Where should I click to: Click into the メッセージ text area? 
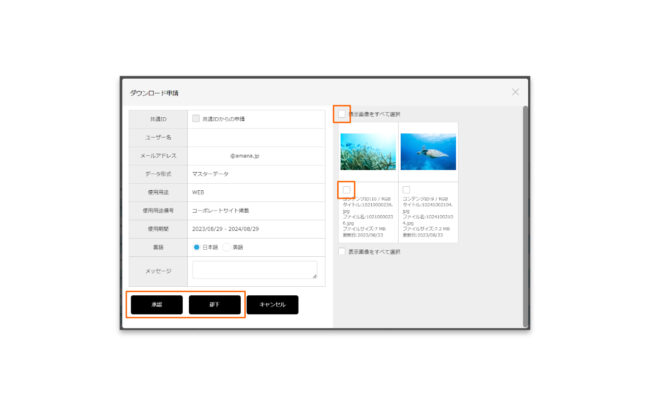(255, 270)
